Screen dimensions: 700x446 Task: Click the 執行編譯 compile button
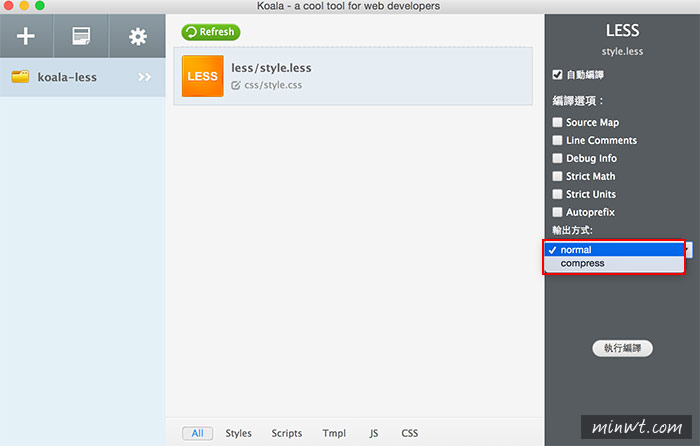pos(622,348)
